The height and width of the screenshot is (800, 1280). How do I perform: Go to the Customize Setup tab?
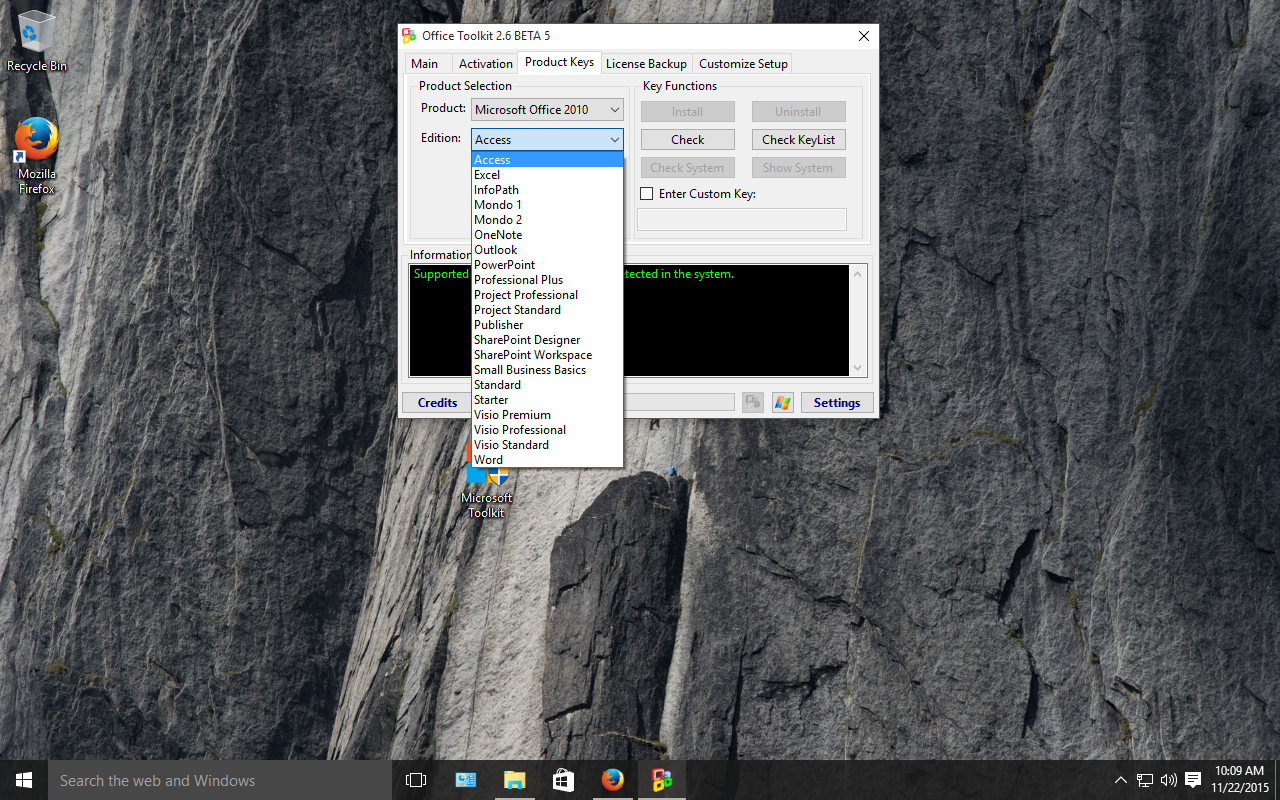tap(743, 63)
